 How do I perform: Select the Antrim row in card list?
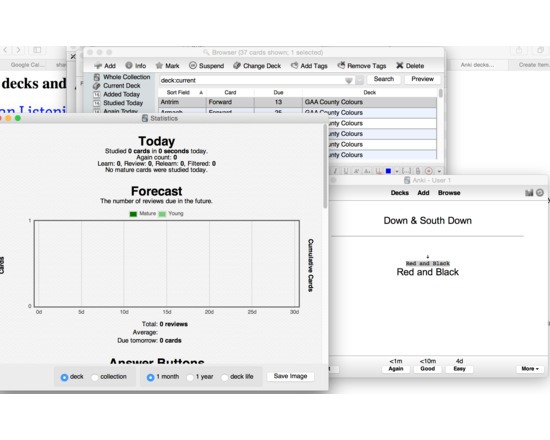[297, 102]
